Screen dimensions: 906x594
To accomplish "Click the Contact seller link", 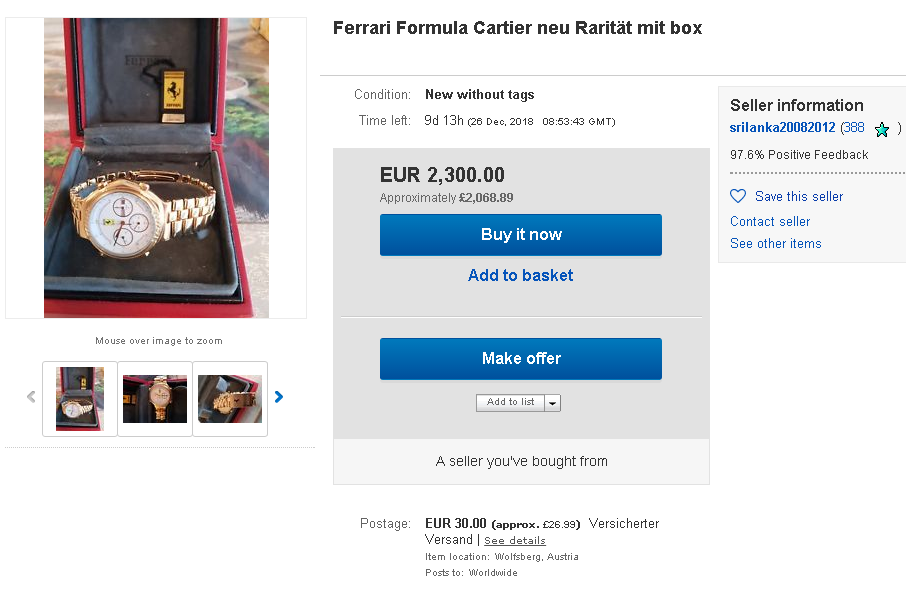I will pyautogui.click(x=770, y=221).
